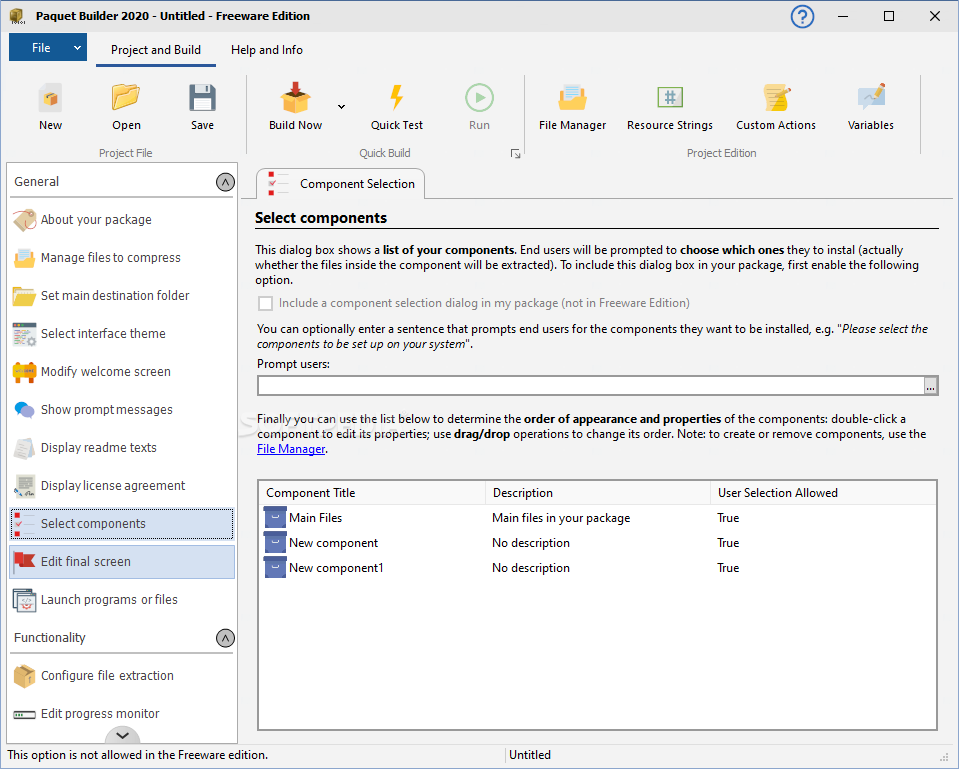Save the current project
The image size is (959, 769).
tap(202, 108)
